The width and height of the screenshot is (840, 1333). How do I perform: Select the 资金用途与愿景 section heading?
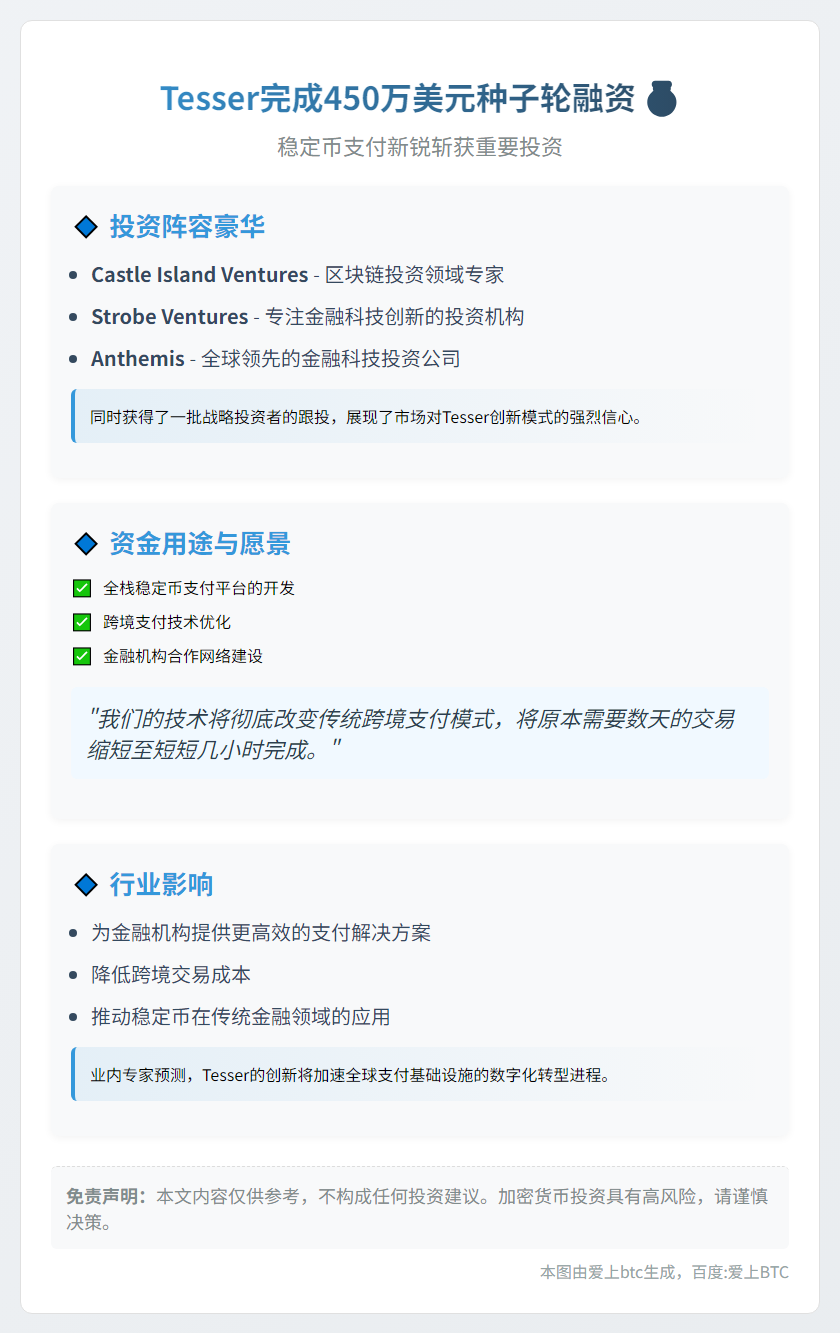(200, 544)
